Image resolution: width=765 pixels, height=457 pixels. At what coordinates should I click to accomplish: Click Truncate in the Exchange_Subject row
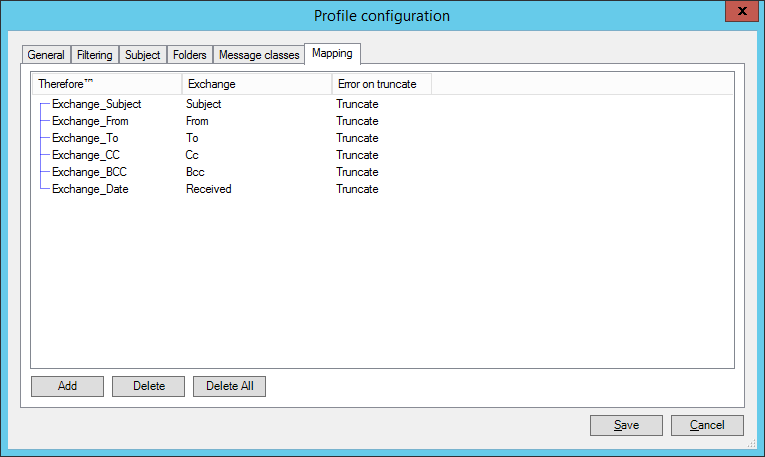click(357, 104)
